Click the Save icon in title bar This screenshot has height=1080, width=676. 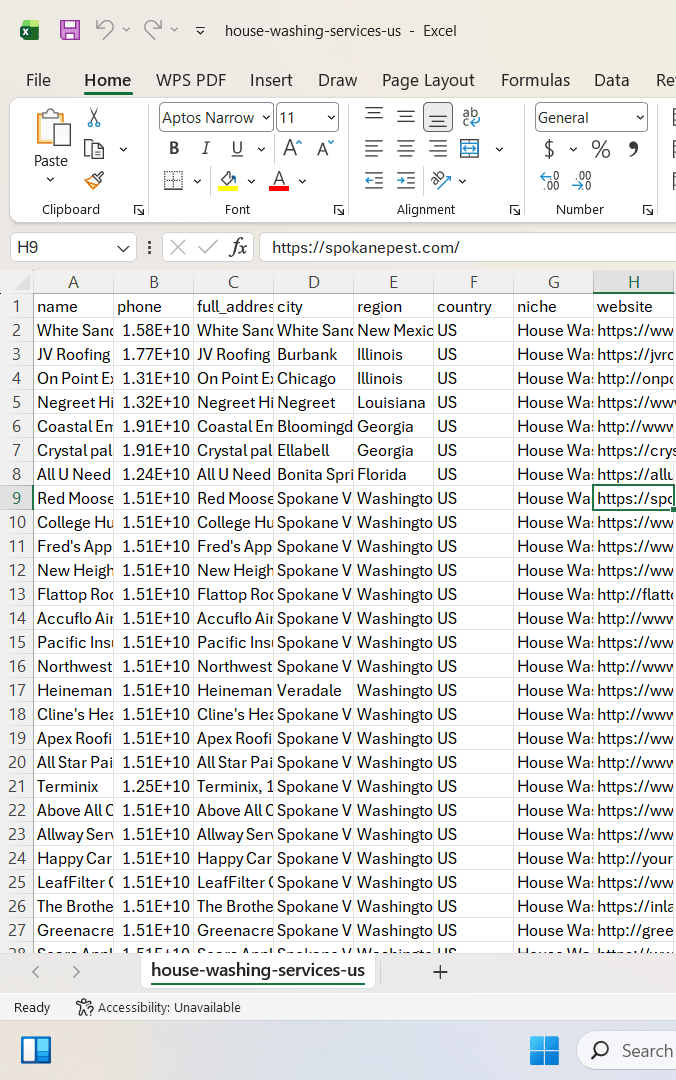tap(70, 30)
